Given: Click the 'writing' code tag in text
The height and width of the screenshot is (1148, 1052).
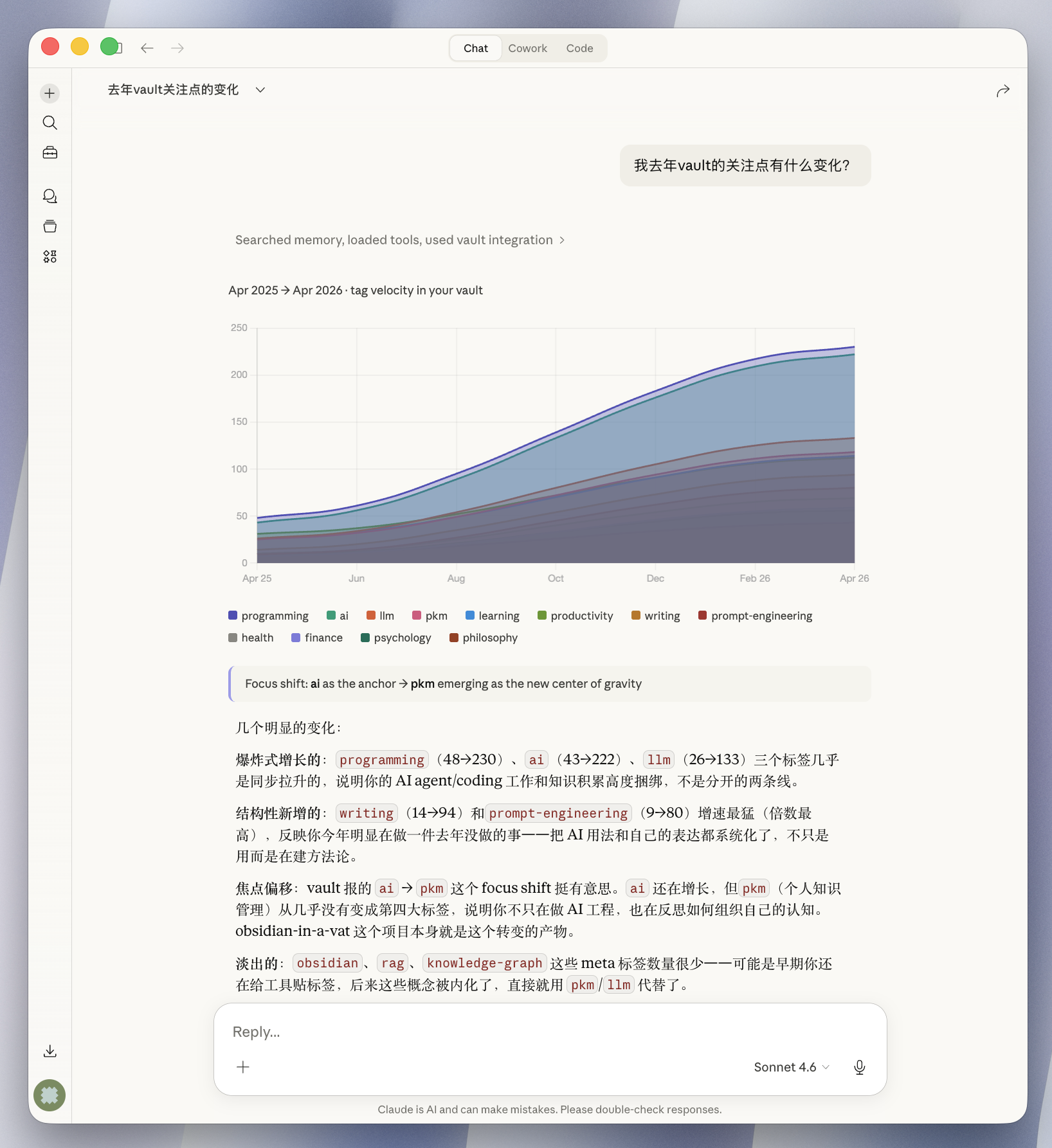Looking at the screenshot, I should click(367, 813).
